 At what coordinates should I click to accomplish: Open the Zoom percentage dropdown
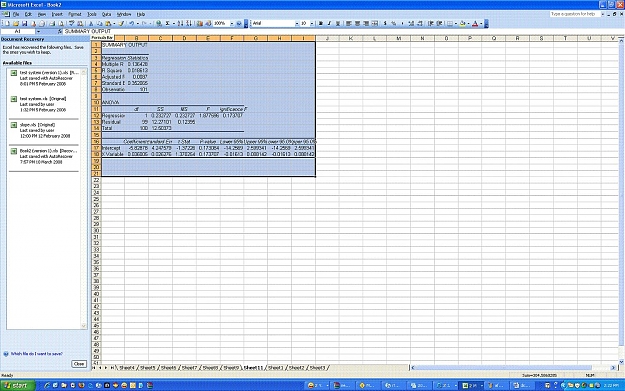click(x=232, y=24)
